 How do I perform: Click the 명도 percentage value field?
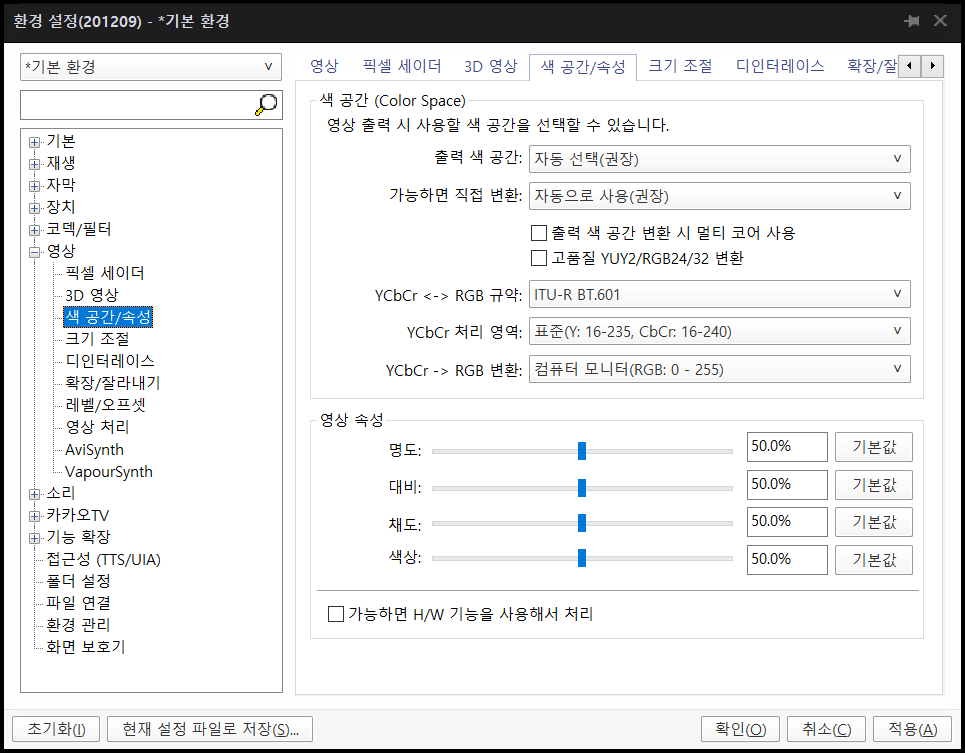(787, 447)
